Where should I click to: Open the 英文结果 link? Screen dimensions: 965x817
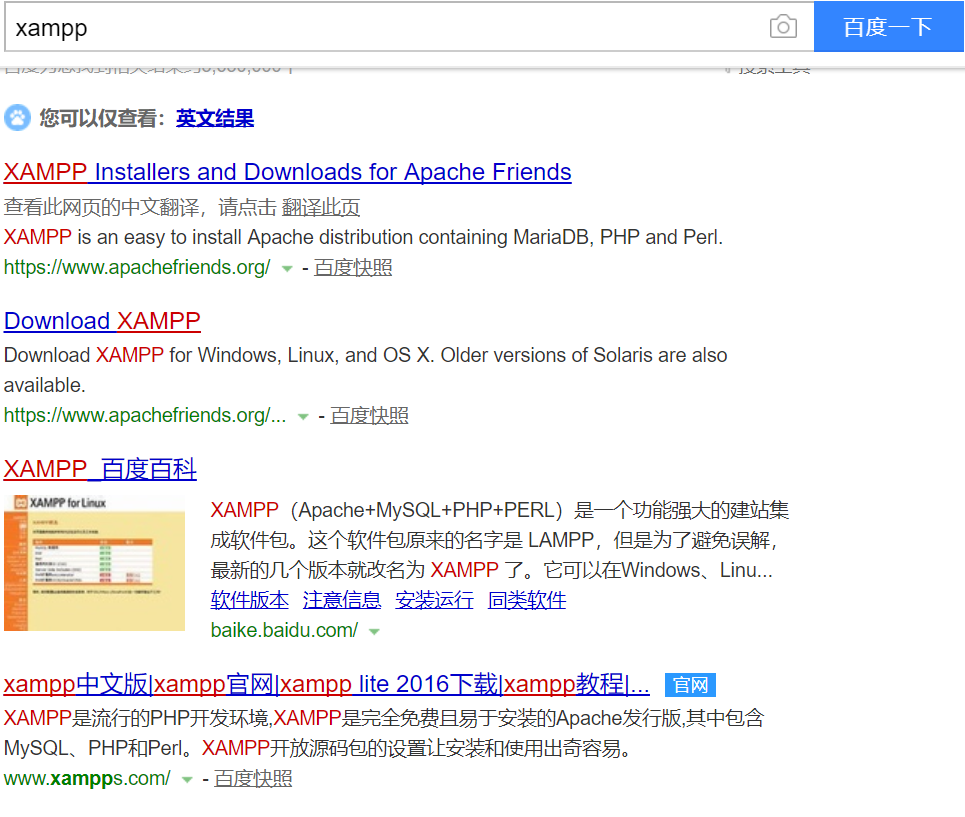215,118
